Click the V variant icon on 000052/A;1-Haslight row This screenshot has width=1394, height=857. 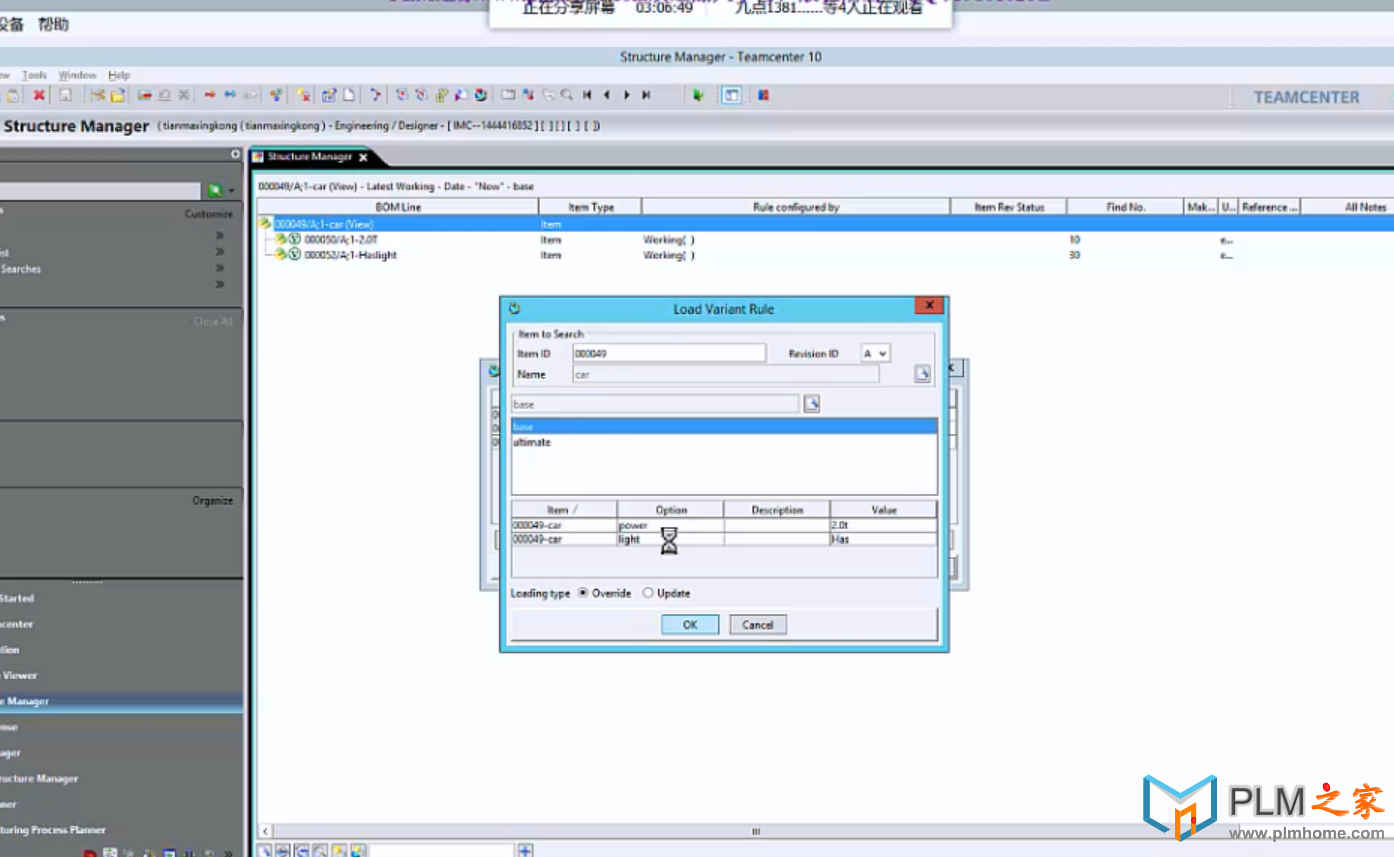(x=295, y=255)
